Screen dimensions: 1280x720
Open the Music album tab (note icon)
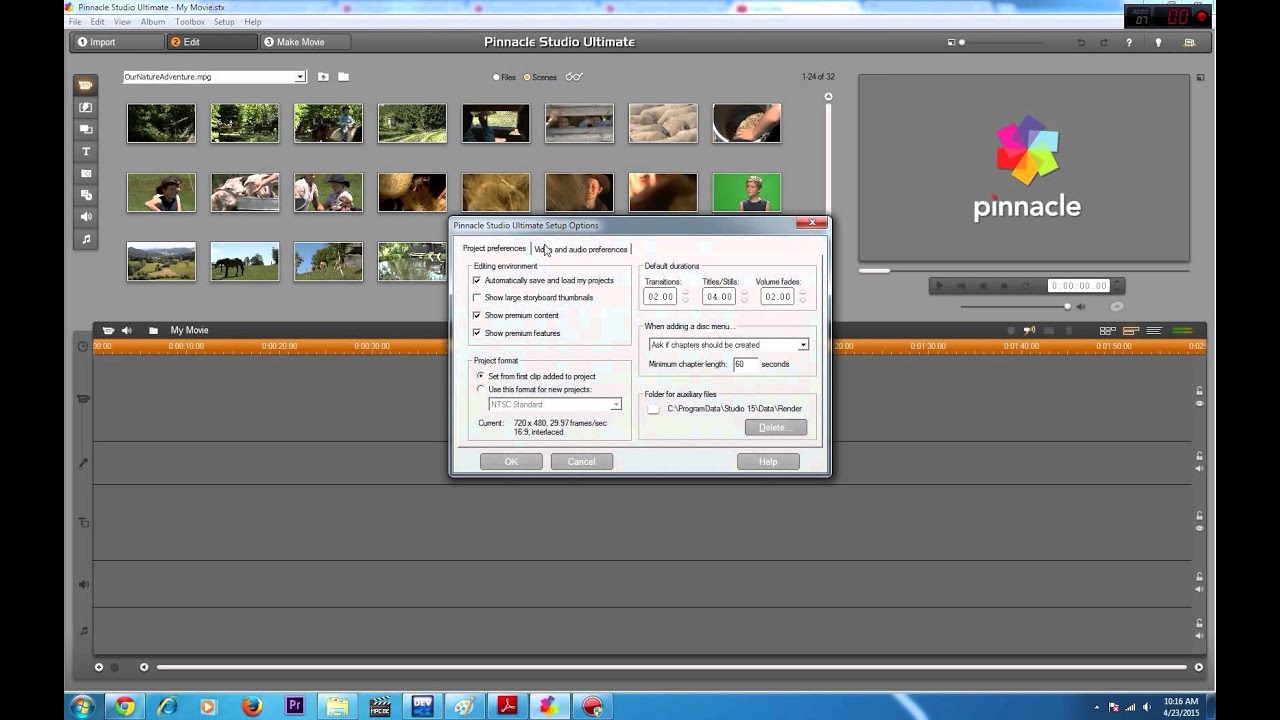coord(86,239)
